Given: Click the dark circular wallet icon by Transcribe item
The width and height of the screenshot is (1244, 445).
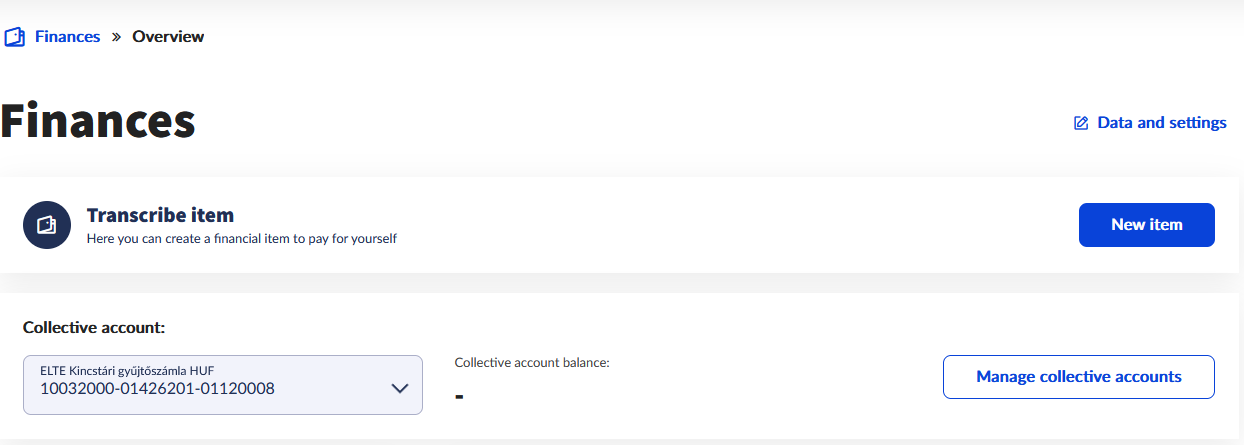Looking at the screenshot, I should [47, 225].
